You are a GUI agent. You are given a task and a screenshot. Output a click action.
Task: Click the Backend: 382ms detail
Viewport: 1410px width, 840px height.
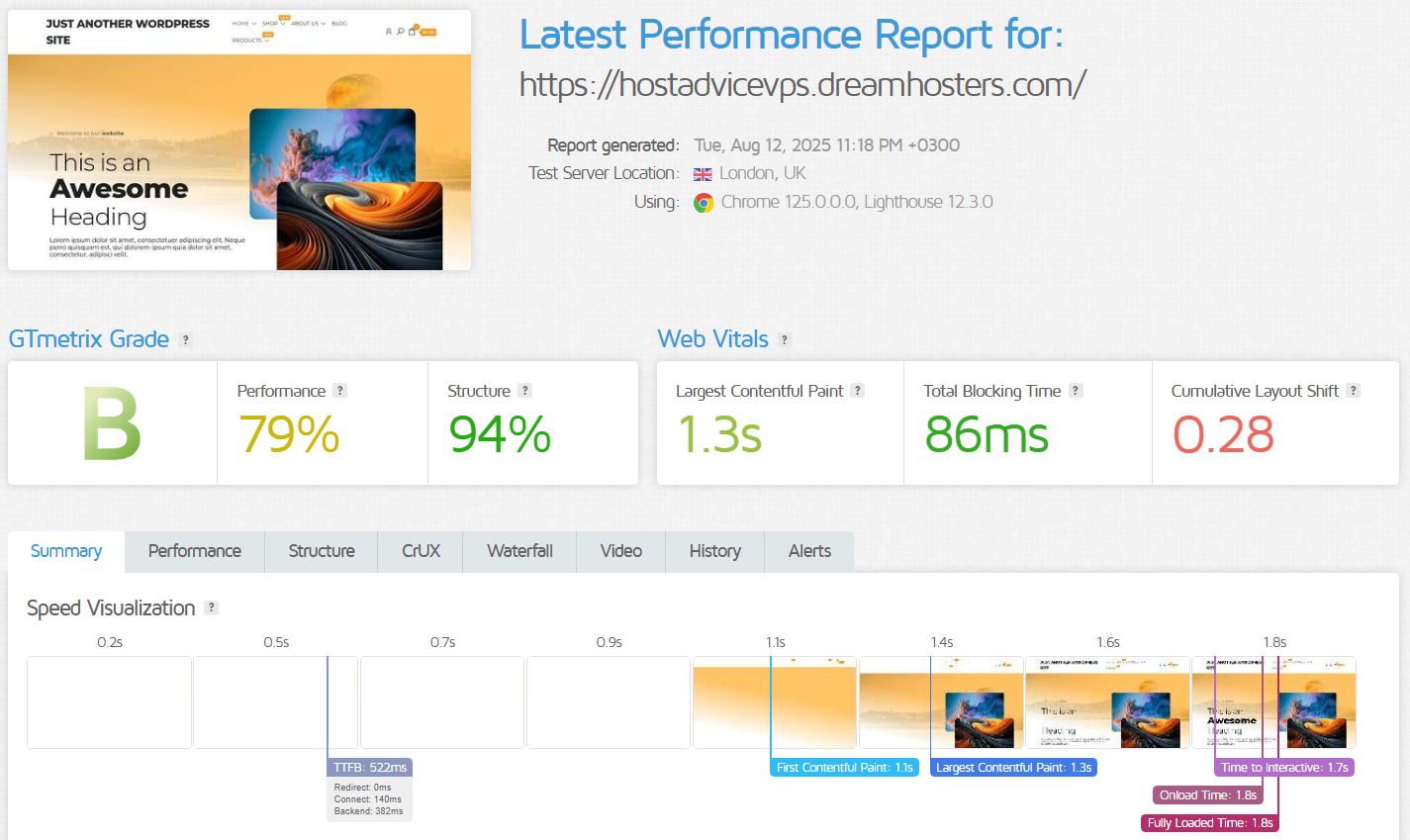point(369,811)
